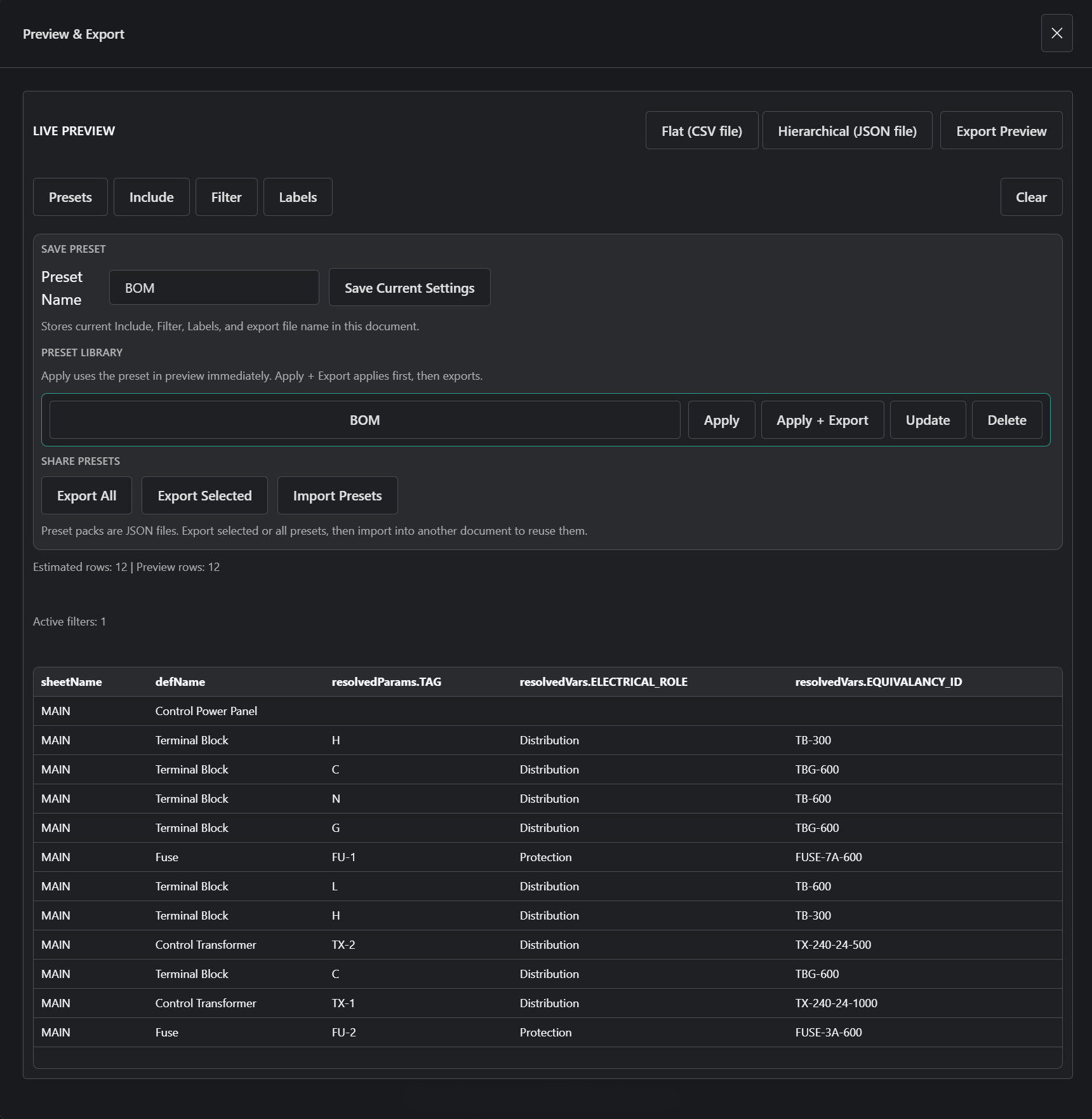Click the Clear button
The image size is (1092, 1119).
click(1031, 197)
